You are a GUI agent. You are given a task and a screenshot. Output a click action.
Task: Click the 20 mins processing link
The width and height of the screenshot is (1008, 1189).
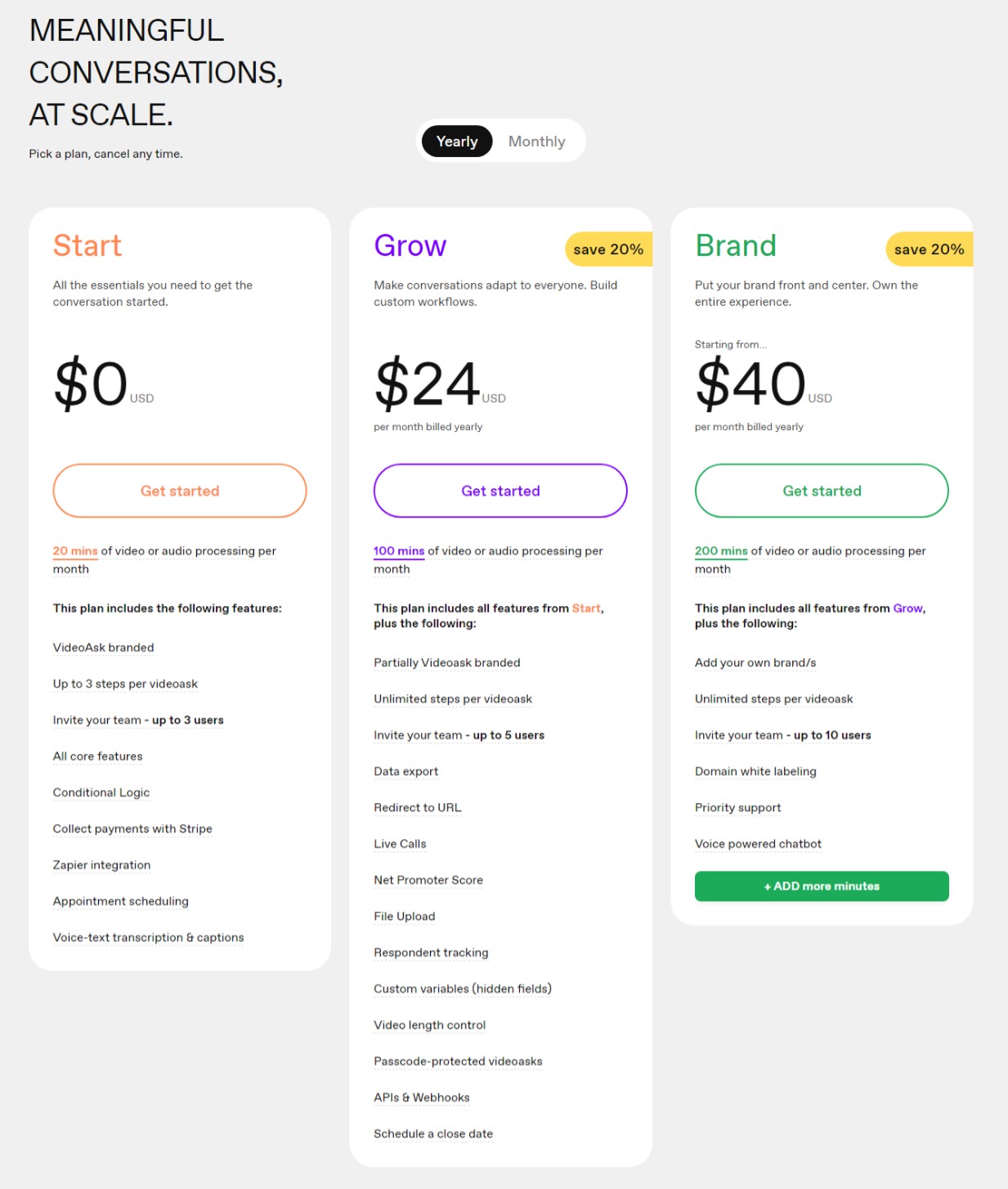(75, 551)
